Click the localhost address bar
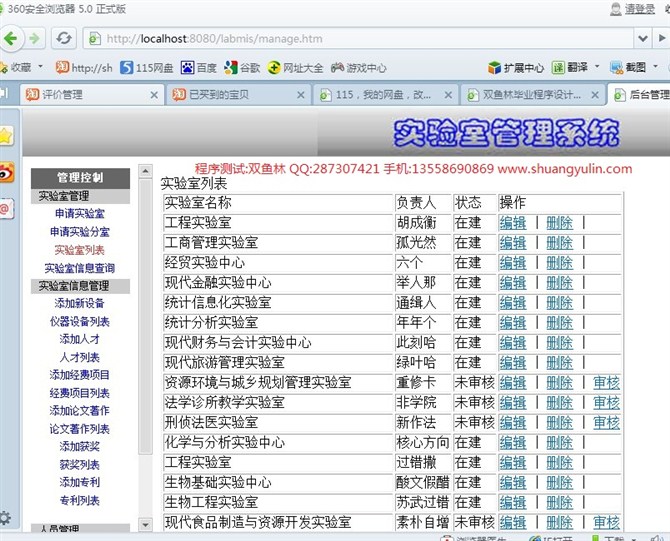The height and width of the screenshot is (541, 670). click(359, 38)
